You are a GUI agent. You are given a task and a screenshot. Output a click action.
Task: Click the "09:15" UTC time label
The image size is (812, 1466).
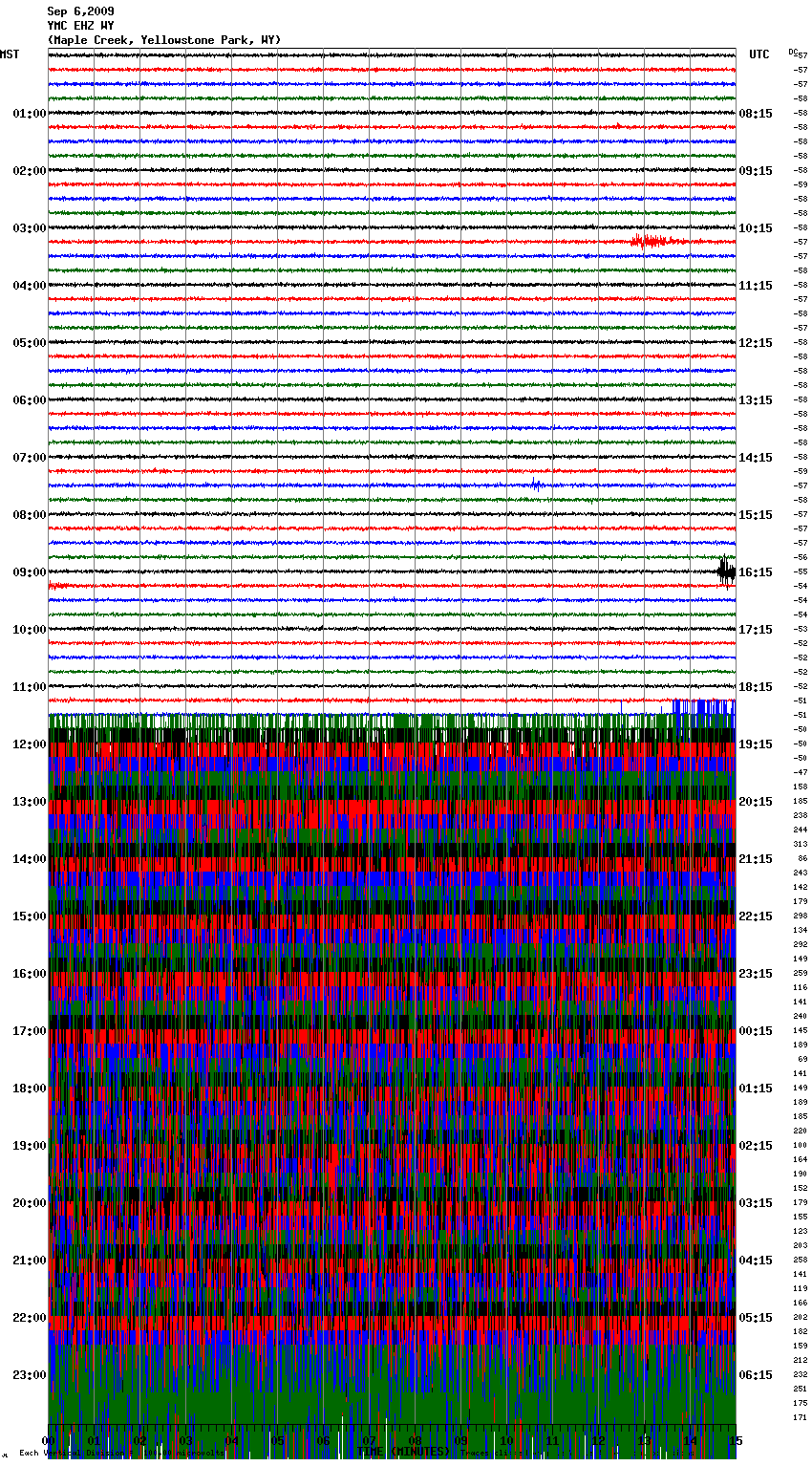[x=756, y=171]
